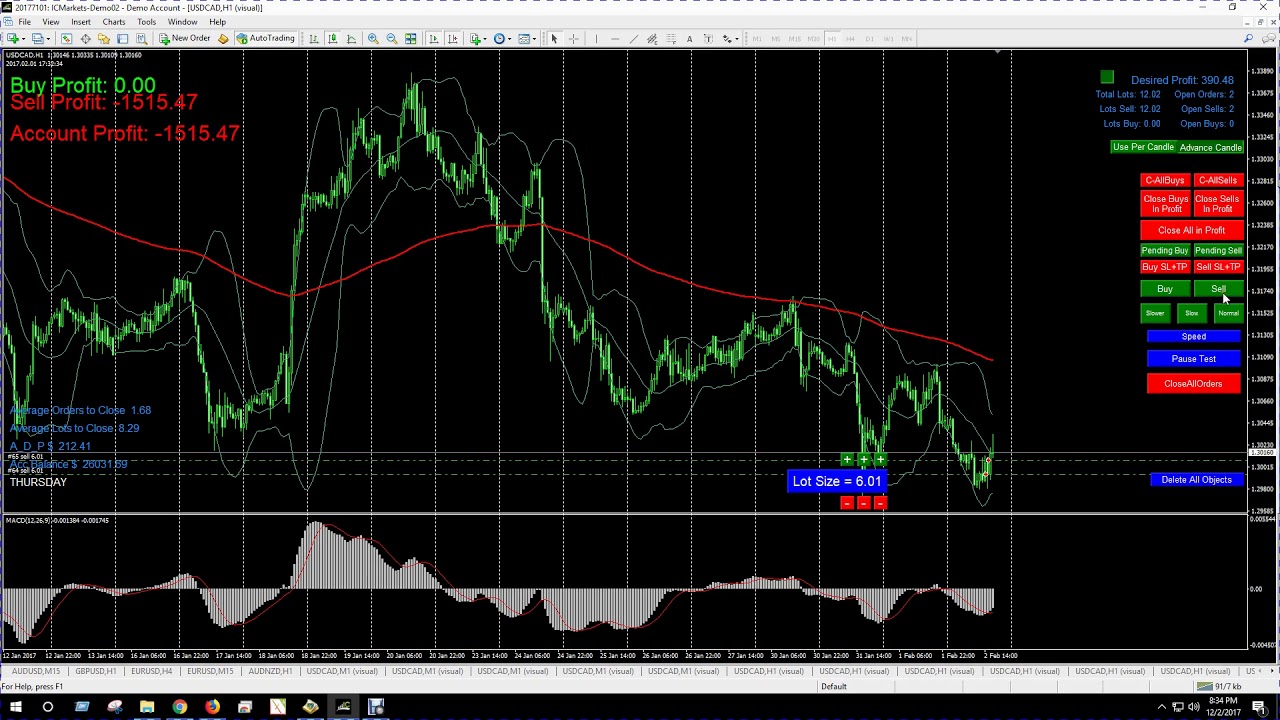This screenshot has height=720, width=1280.
Task: Zoom out of the chart
Action: [392, 38]
